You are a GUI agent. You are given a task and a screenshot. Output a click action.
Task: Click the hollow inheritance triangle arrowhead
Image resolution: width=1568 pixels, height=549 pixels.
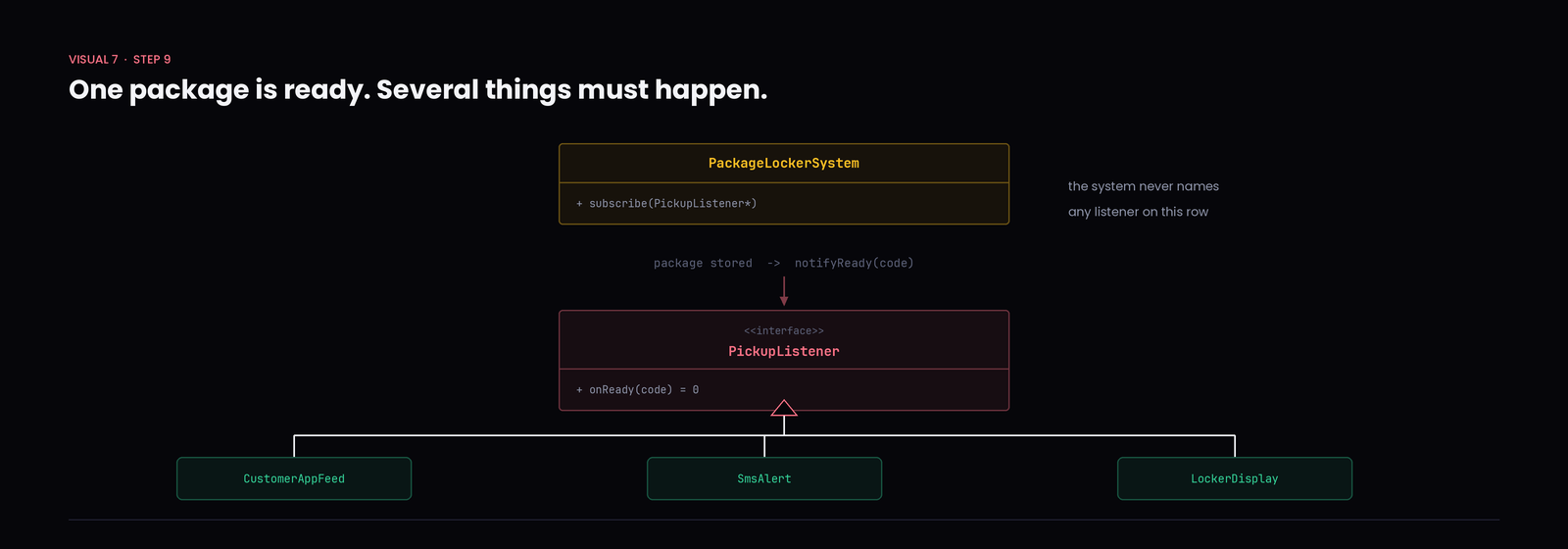point(784,408)
